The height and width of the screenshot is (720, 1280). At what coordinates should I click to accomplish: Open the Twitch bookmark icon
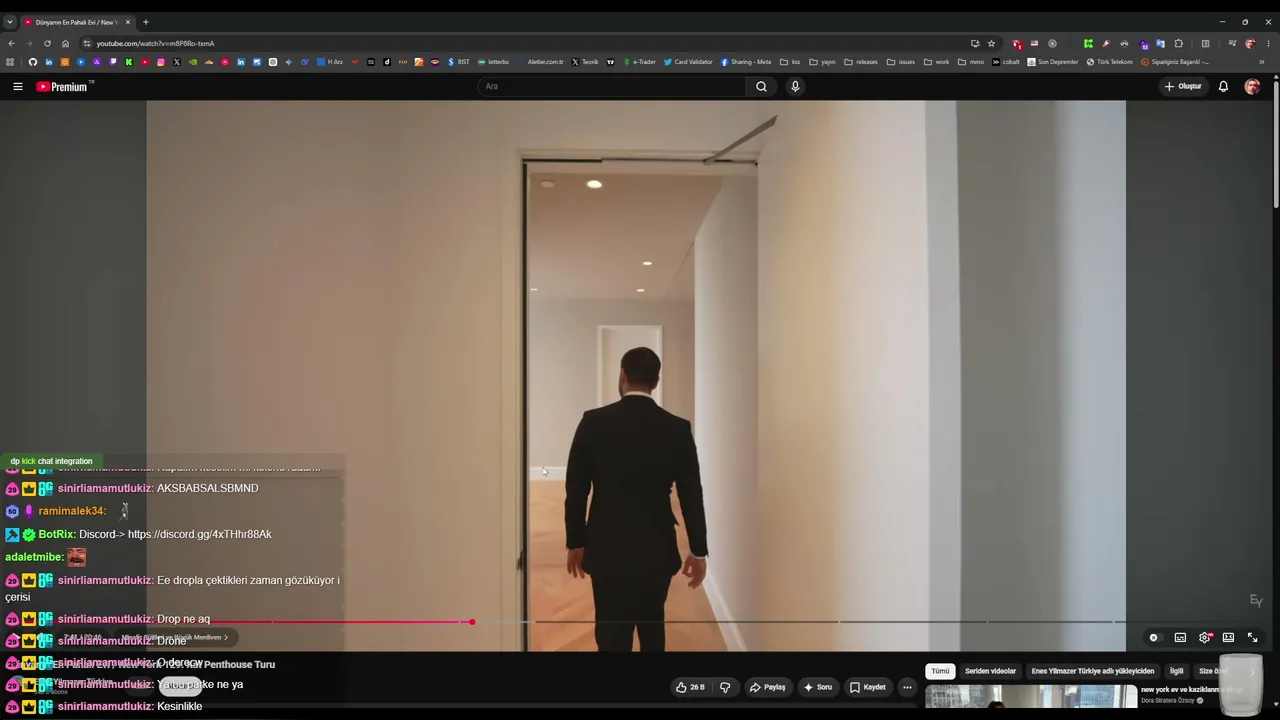(x=113, y=62)
